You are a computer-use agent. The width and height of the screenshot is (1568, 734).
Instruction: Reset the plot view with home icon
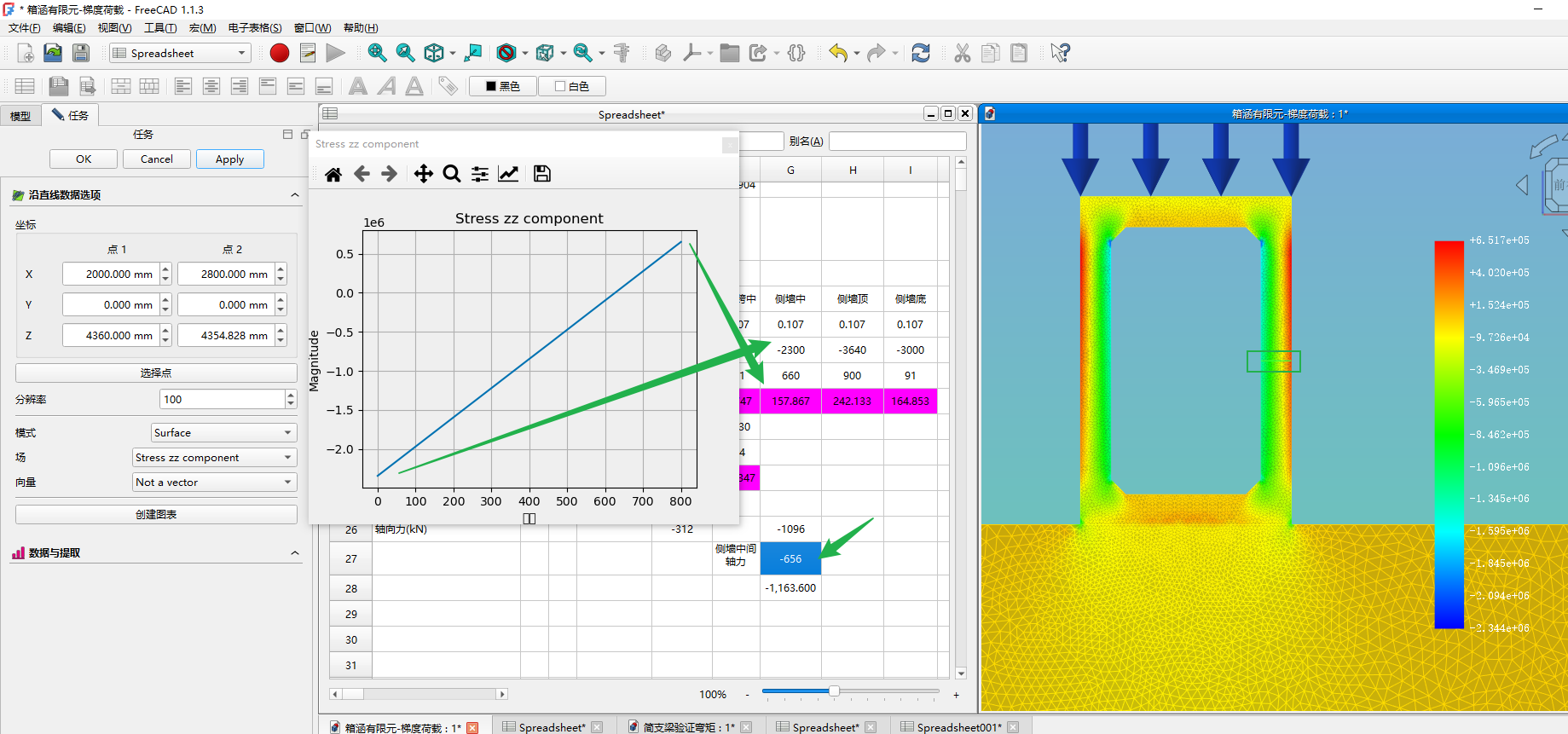pos(333,174)
